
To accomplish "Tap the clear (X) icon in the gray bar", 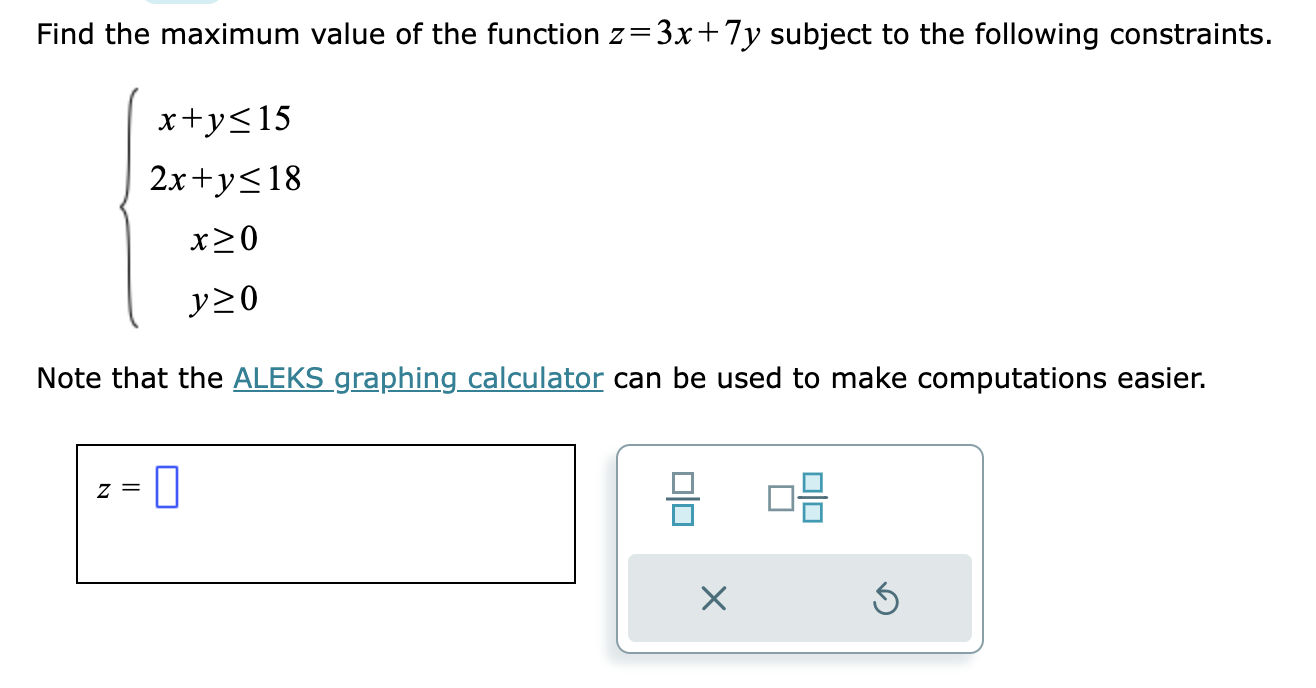I will [x=713, y=597].
